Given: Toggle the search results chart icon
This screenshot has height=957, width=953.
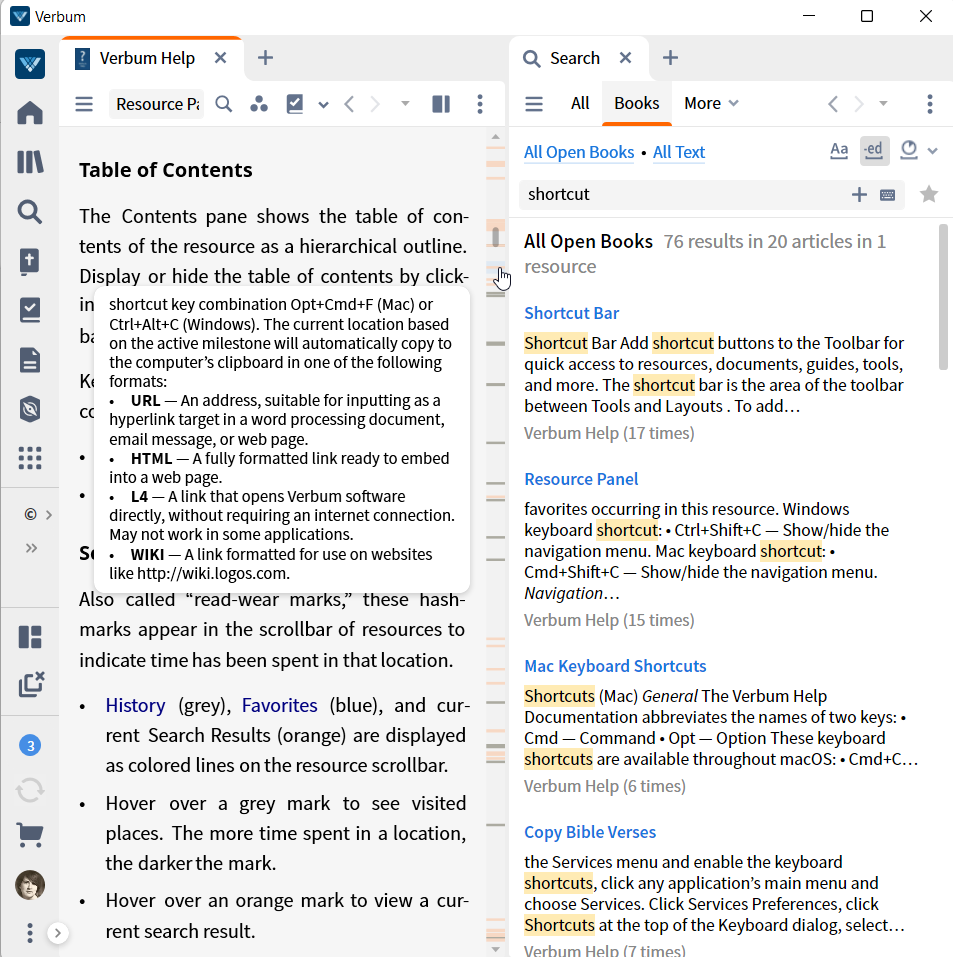Looking at the screenshot, I should pyautogui.click(x=909, y=150).
